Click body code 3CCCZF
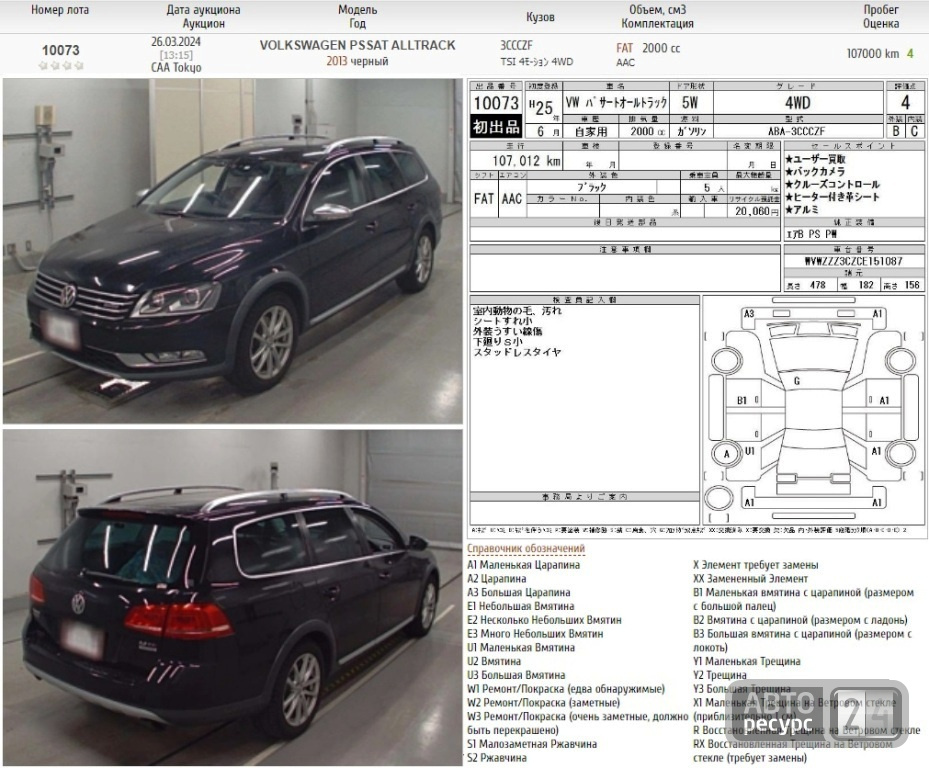This screenshot has height=768, width=929. (516, 46)
